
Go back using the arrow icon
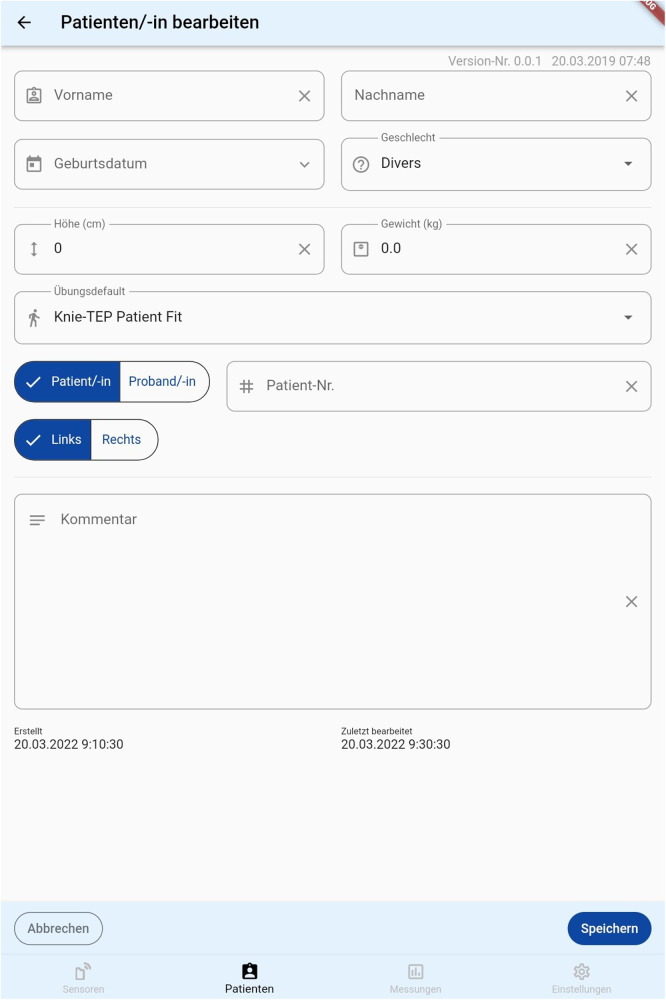[x=24, y=23]
